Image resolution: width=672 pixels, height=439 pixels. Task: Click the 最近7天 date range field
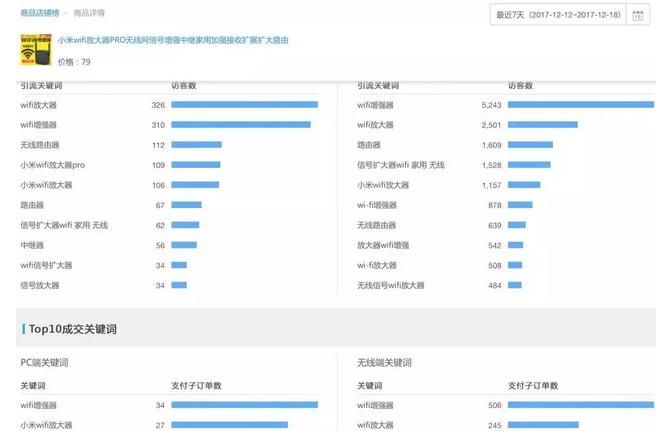click(558, 15)
